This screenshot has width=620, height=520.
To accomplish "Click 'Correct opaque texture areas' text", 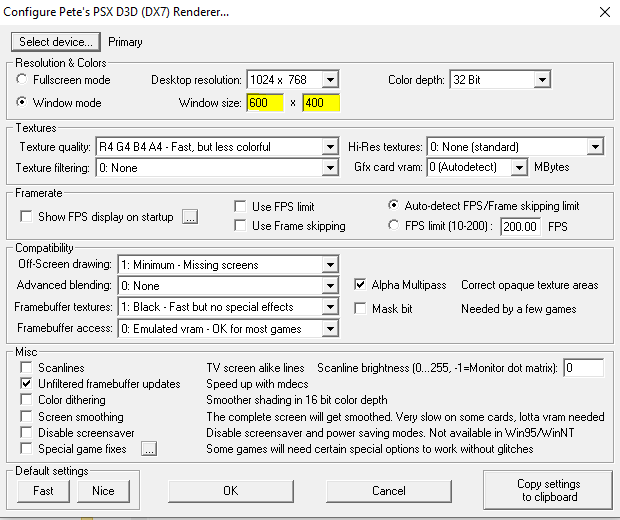I will [530, 285].
